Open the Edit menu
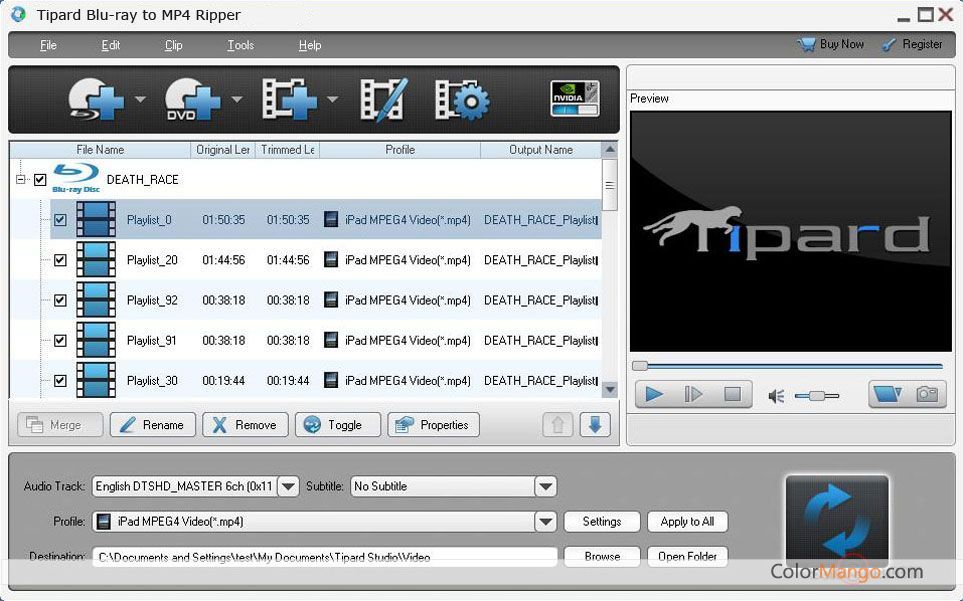This screenshot has width=963, height=601. (111, 45)
